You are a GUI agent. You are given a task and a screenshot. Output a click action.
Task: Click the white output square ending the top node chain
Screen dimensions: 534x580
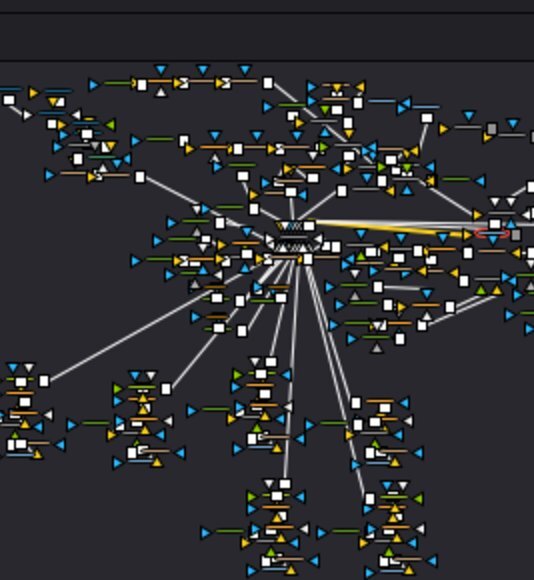pyautogui.click(x=268, y=83)
